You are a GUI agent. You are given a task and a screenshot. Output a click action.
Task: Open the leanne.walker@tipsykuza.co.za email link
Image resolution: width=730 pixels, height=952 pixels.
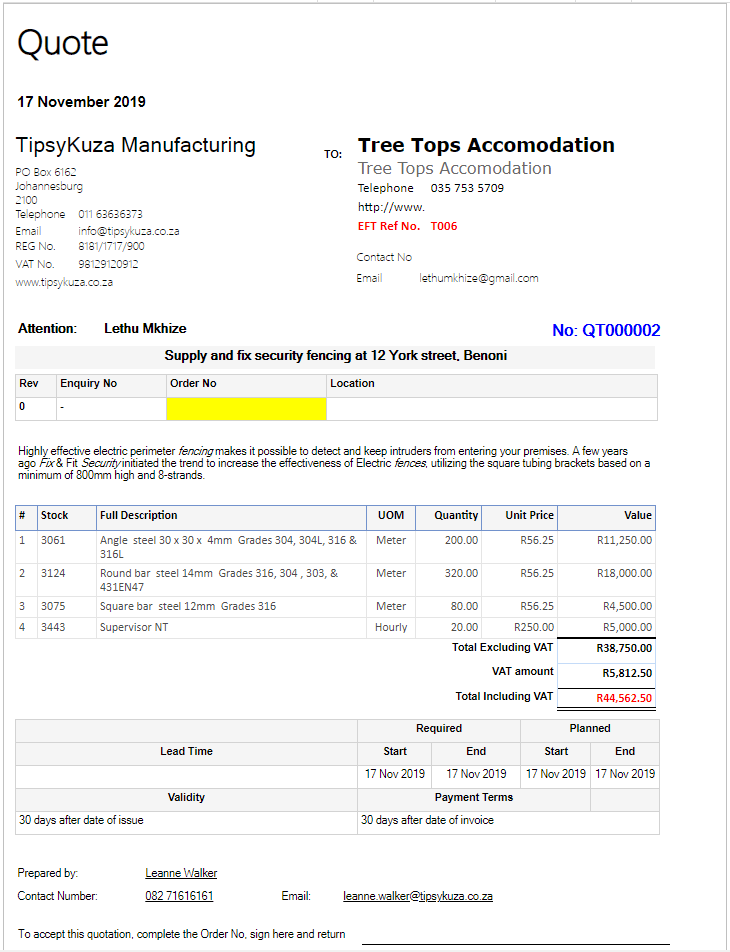point(418,896)
